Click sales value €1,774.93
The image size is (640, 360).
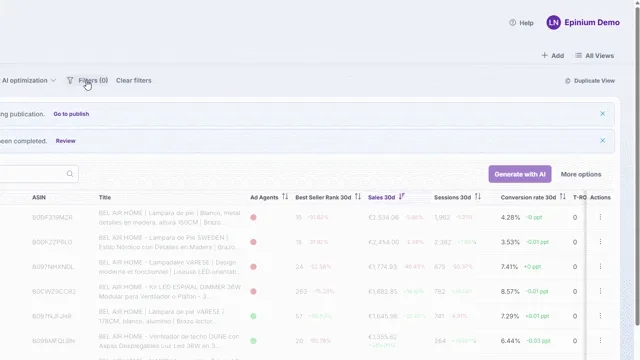pos(382,267)
